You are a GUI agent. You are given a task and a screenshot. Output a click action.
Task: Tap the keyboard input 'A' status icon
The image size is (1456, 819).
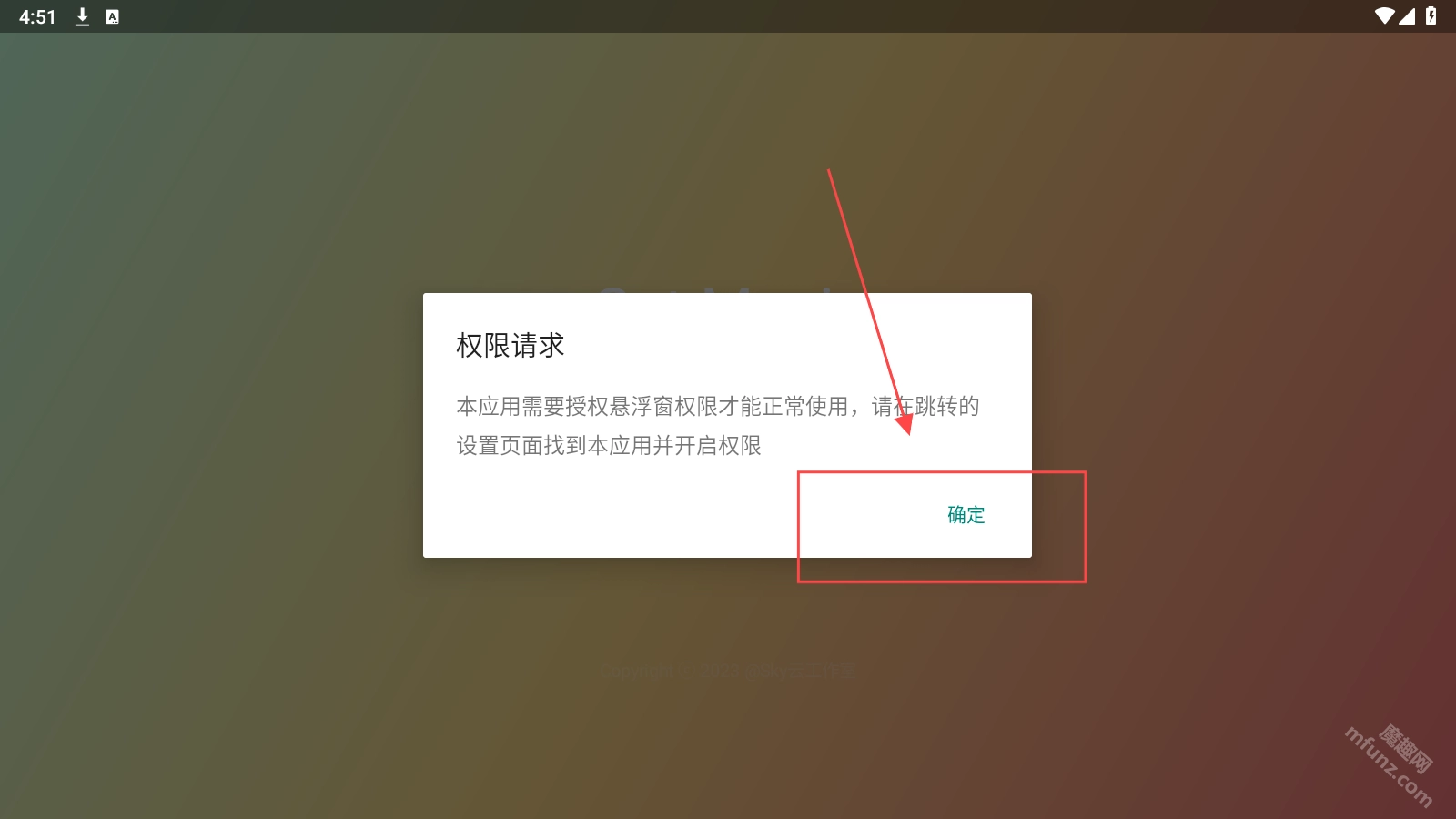point(112,16)
